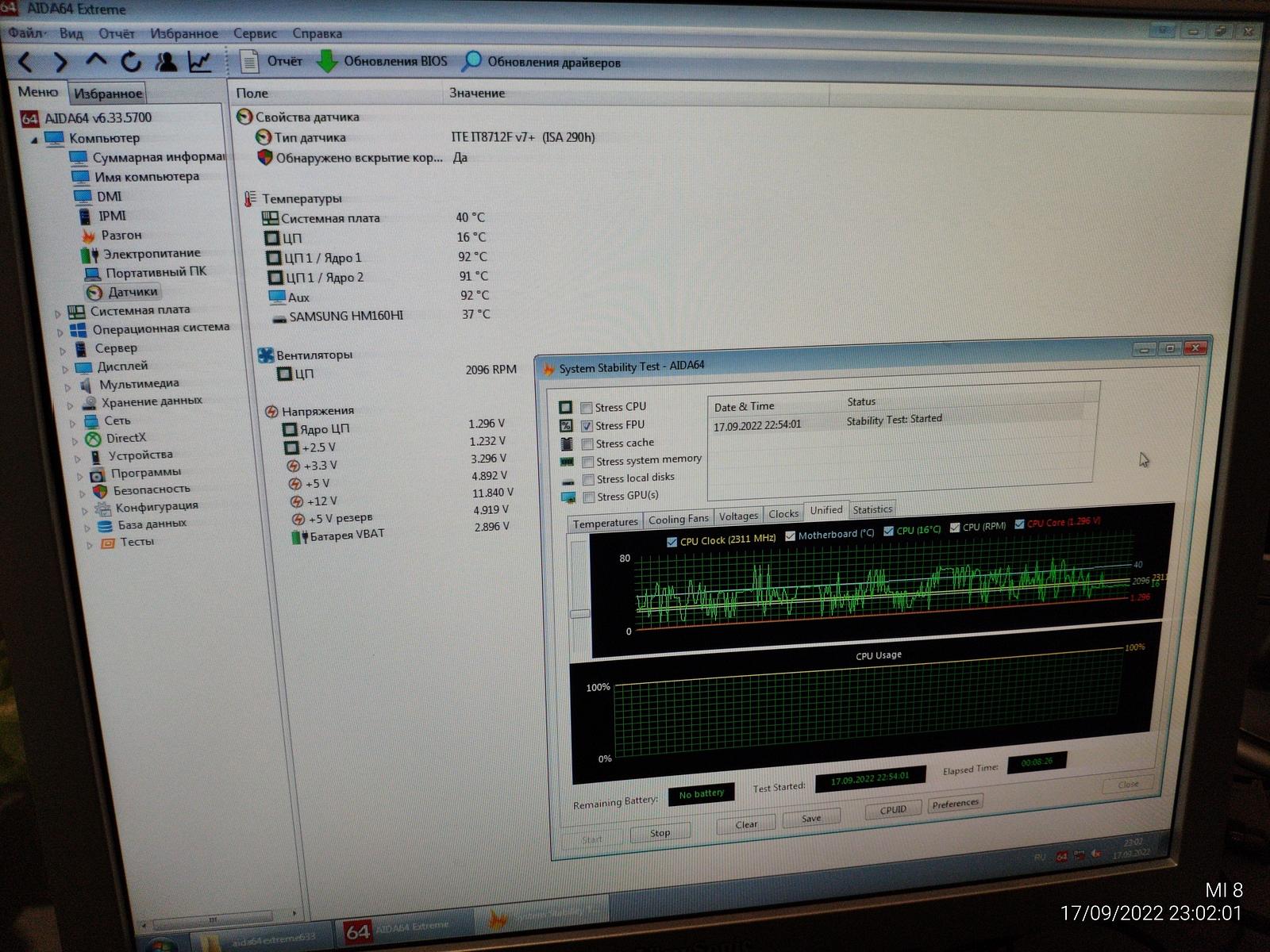
Task: Click Обновления BIOS toolbar button
Action: [x=382, y=61]
